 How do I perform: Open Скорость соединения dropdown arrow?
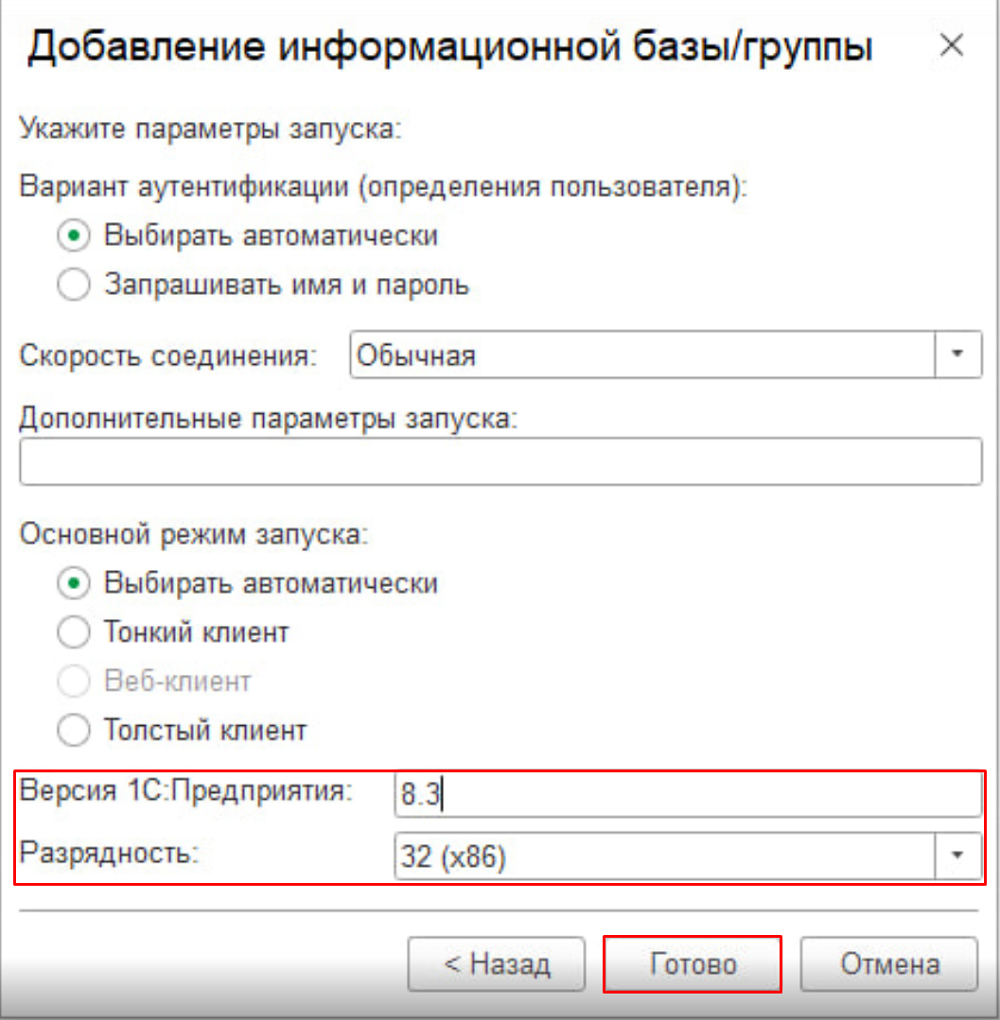[958, 355]
